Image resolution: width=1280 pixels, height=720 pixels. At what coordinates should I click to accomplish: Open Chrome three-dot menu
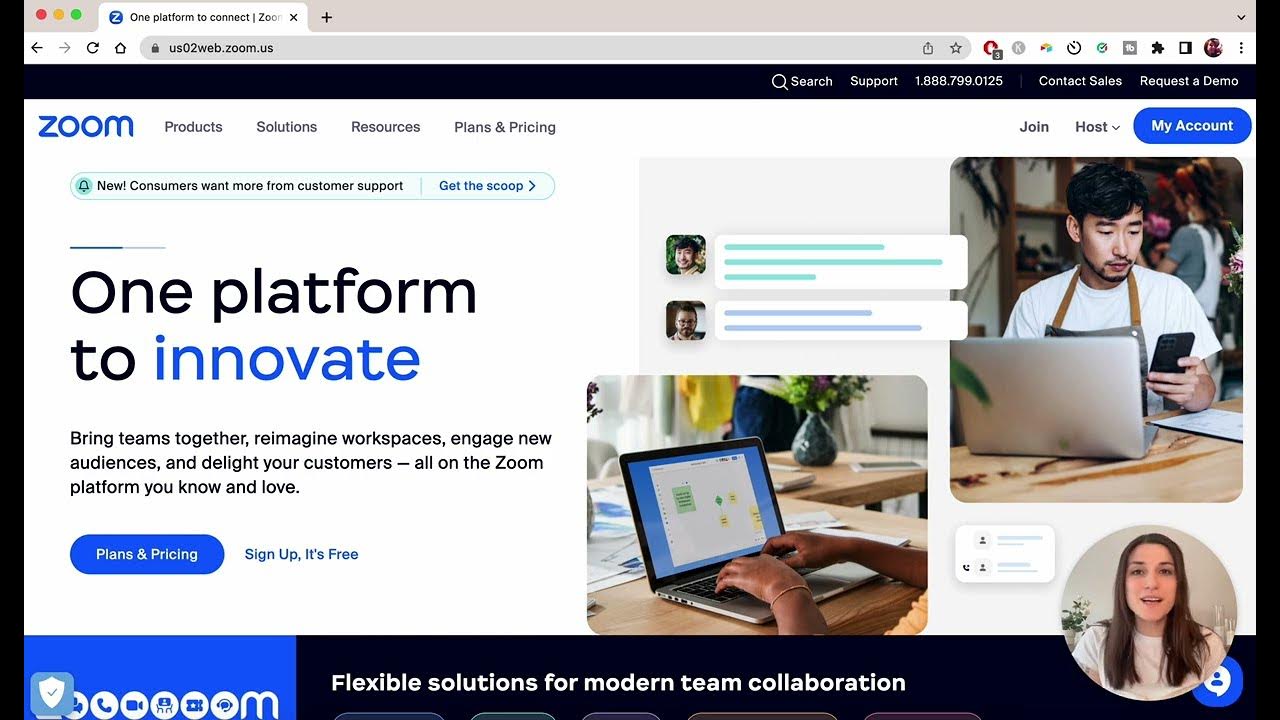pos(1241,47)
